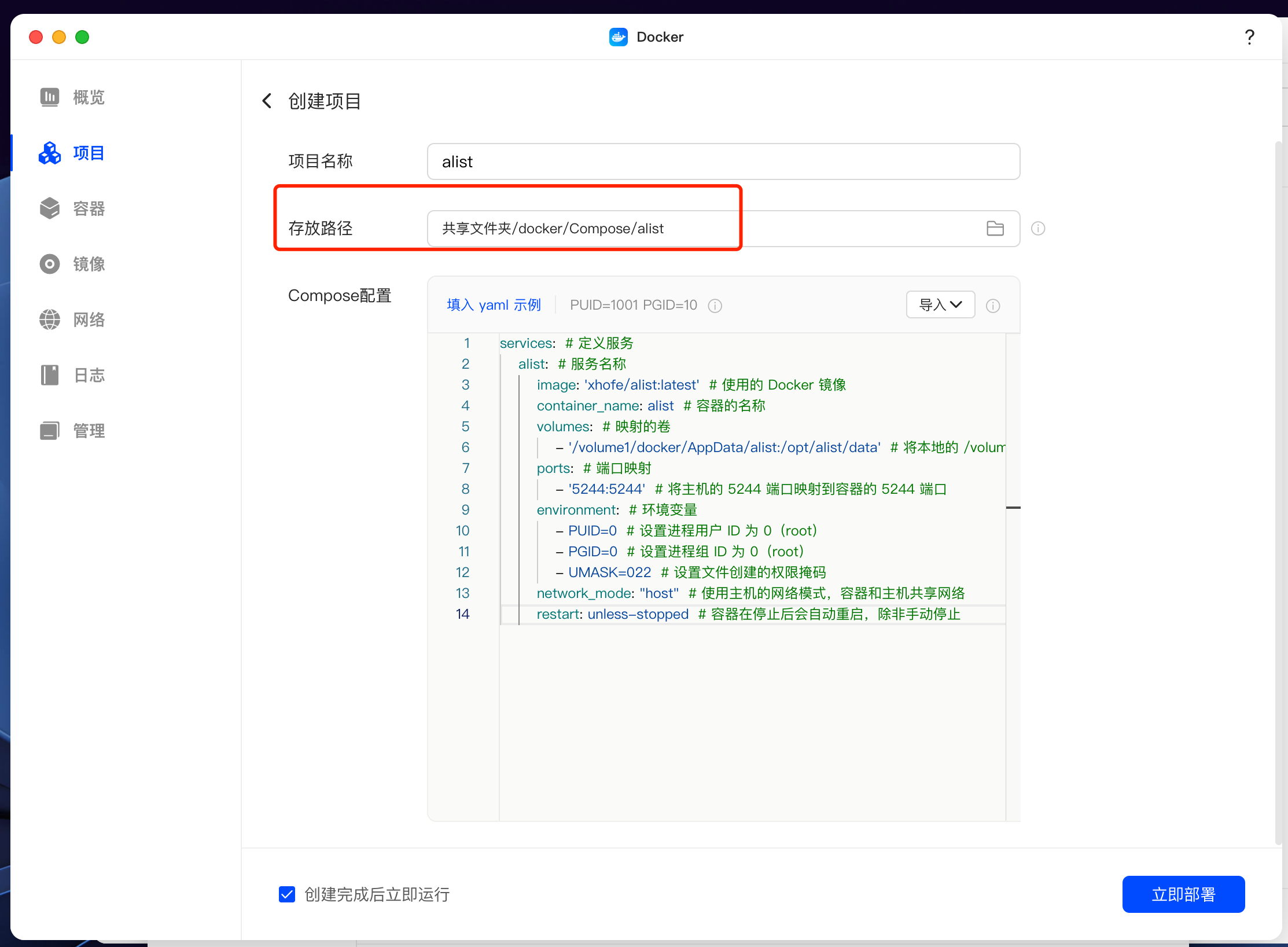The width and height of the screenshot is (1288, 947).
Task: Click the PUID=1001 PGID=10 text
Action: [634, 305]
